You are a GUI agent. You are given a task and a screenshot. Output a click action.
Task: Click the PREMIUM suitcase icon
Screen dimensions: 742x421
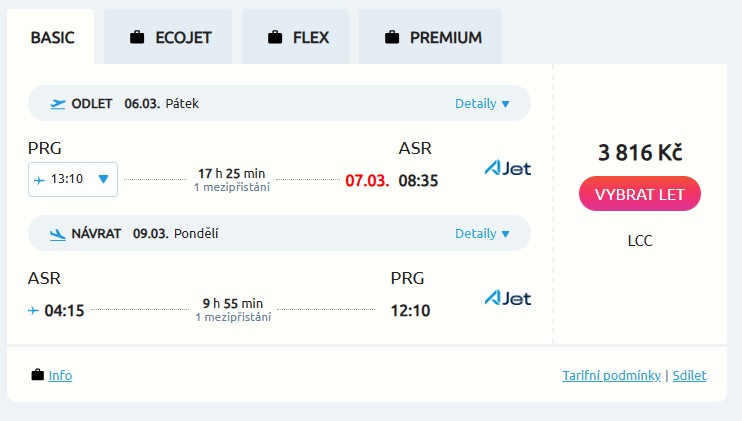point(392,38)
